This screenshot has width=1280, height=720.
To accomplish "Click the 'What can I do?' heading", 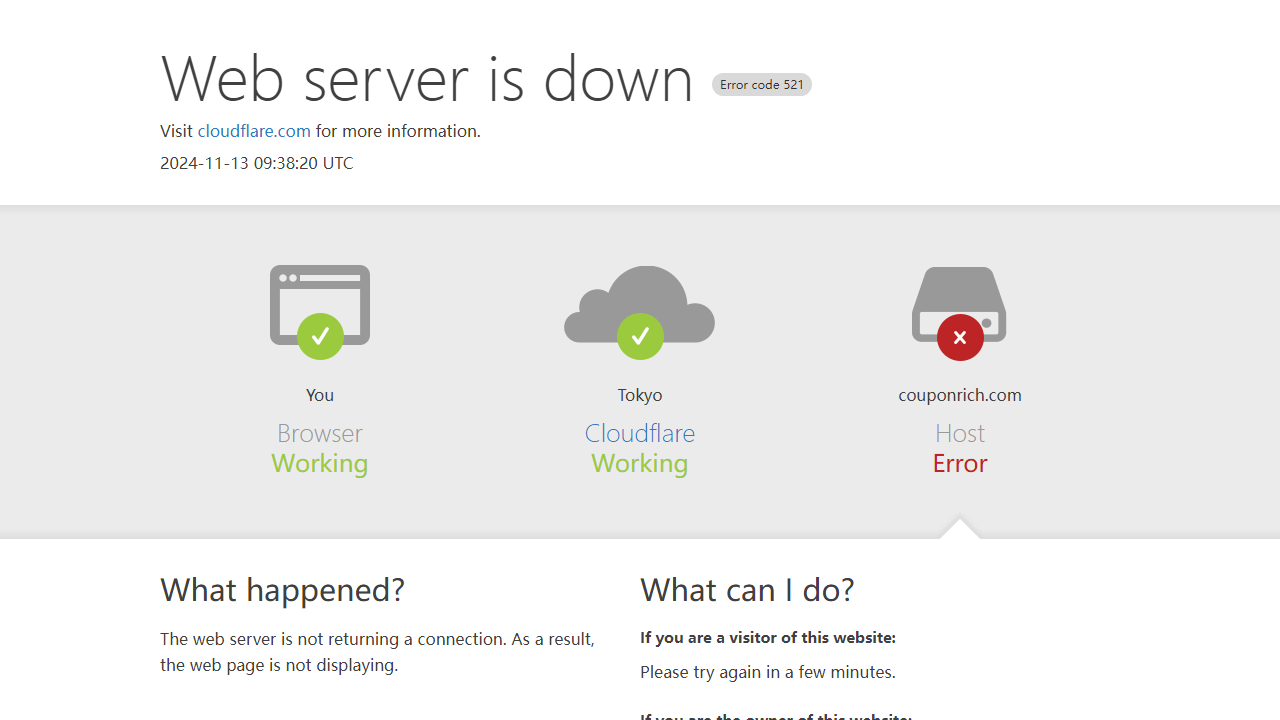I will point(747,590).
